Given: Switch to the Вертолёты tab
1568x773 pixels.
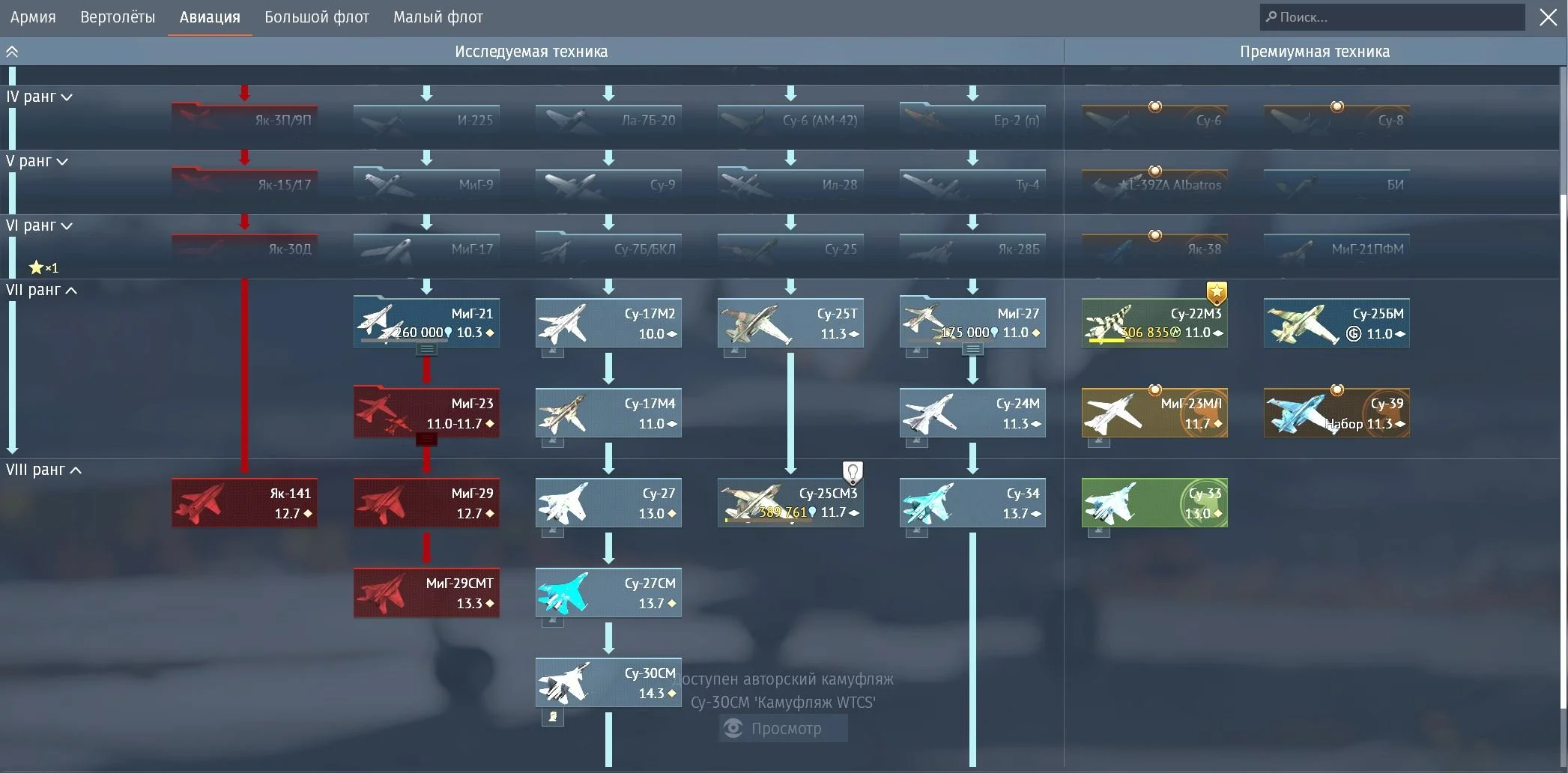Looking at the screenshot, I should pyautogui.click(x=118, y=17).
